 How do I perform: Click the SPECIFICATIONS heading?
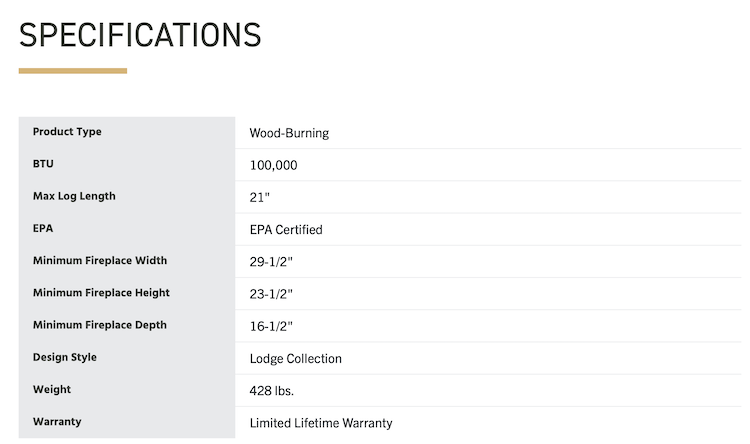(x=140, y=34)
